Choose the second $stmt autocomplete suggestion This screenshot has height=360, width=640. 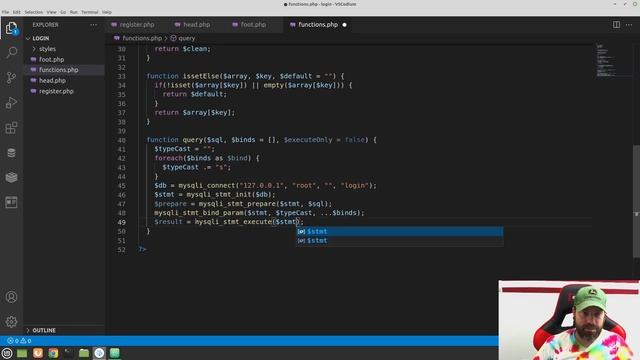click(x=399, y=241)
